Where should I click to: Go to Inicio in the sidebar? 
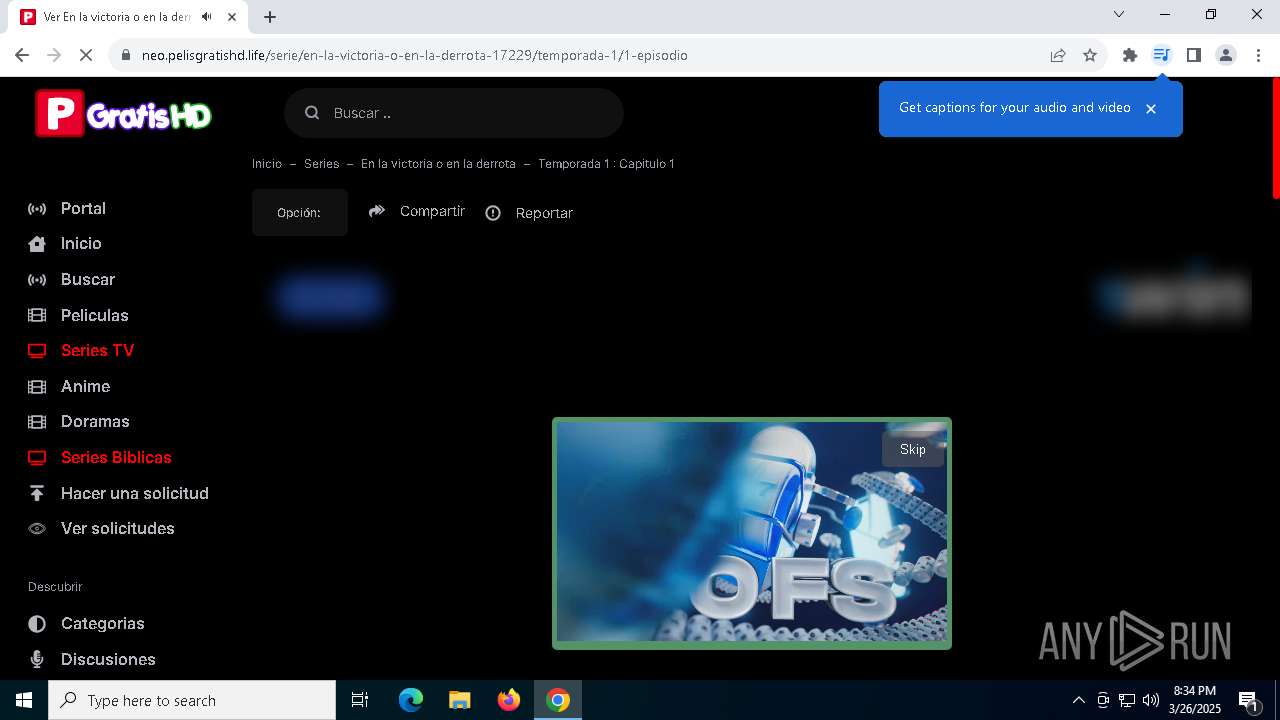pos(81,243)
